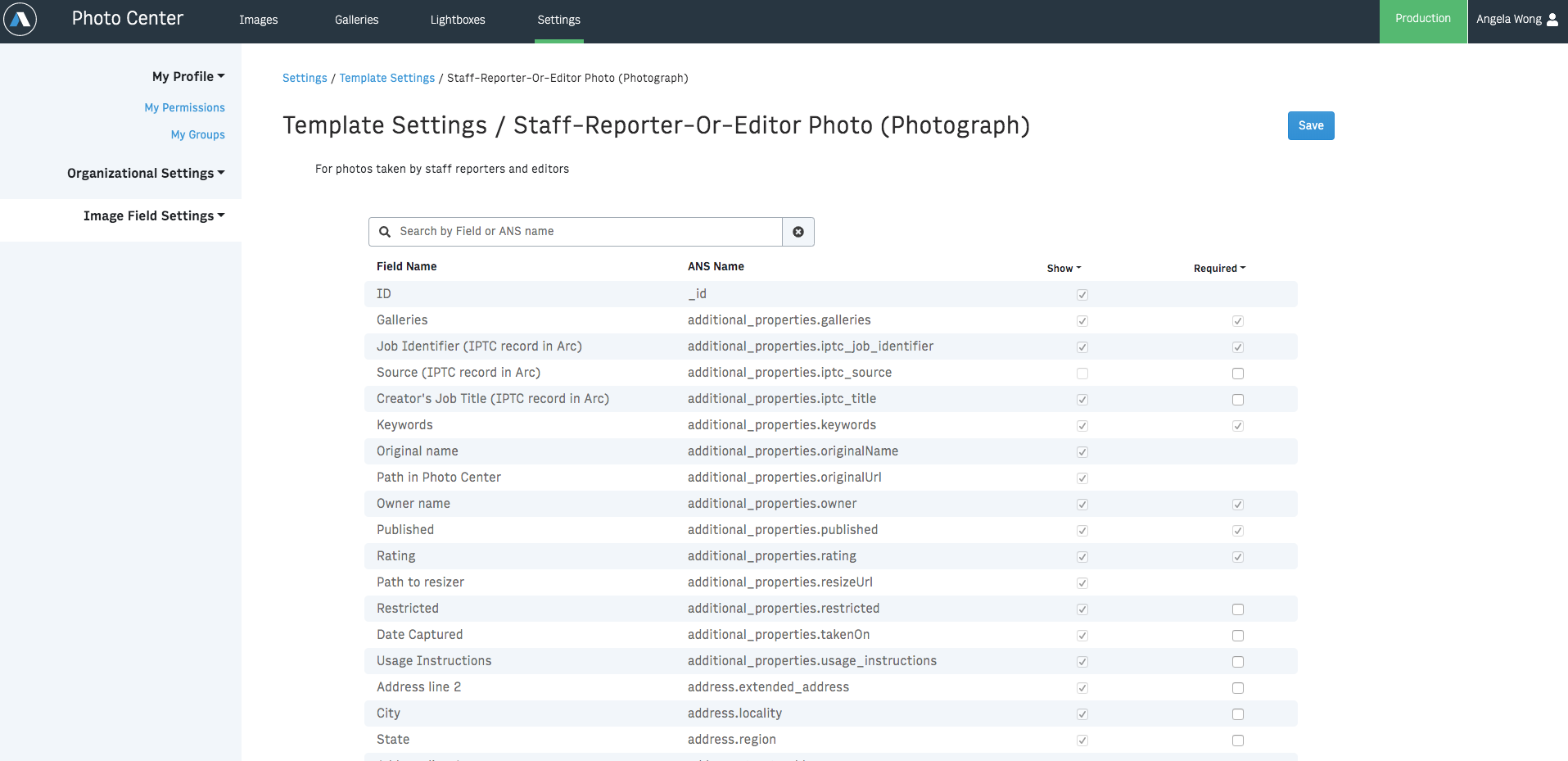This screenshot has width=1568, height=761.
Task: Toggle Required checkbox for Job Identifier
Action: tap(1238, 347)
